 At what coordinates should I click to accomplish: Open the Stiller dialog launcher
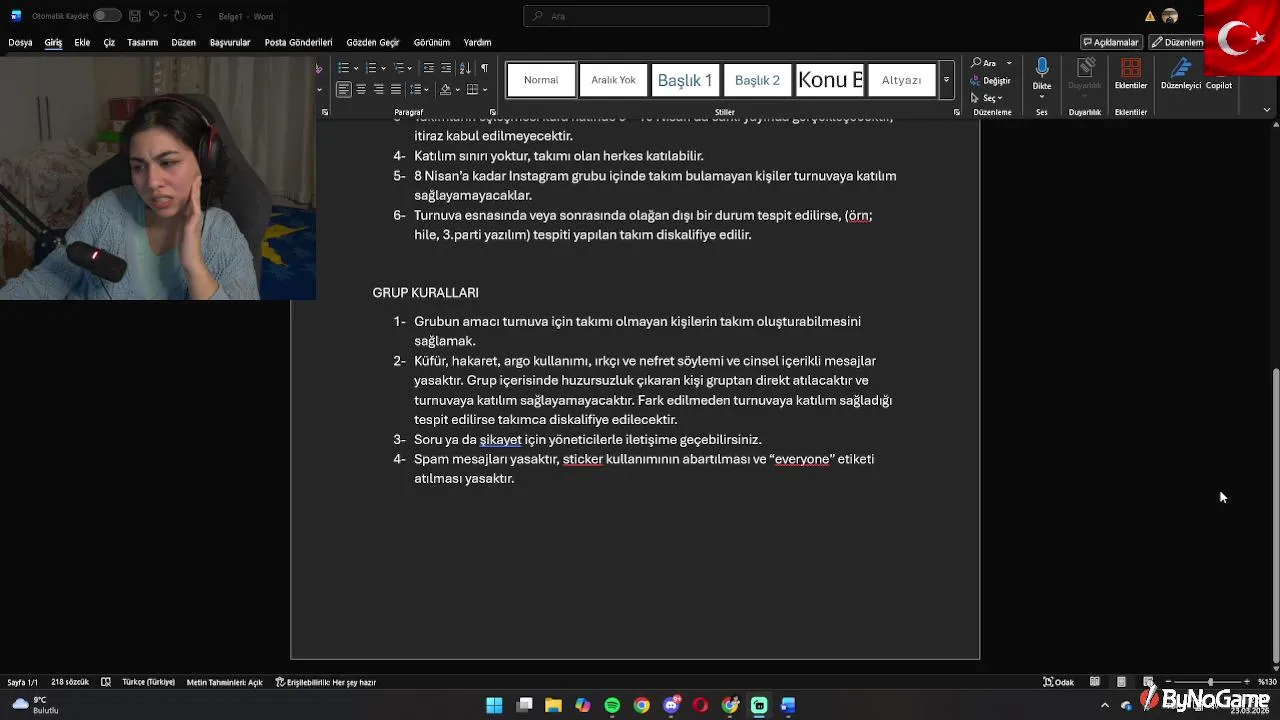(x=957, y=112)
